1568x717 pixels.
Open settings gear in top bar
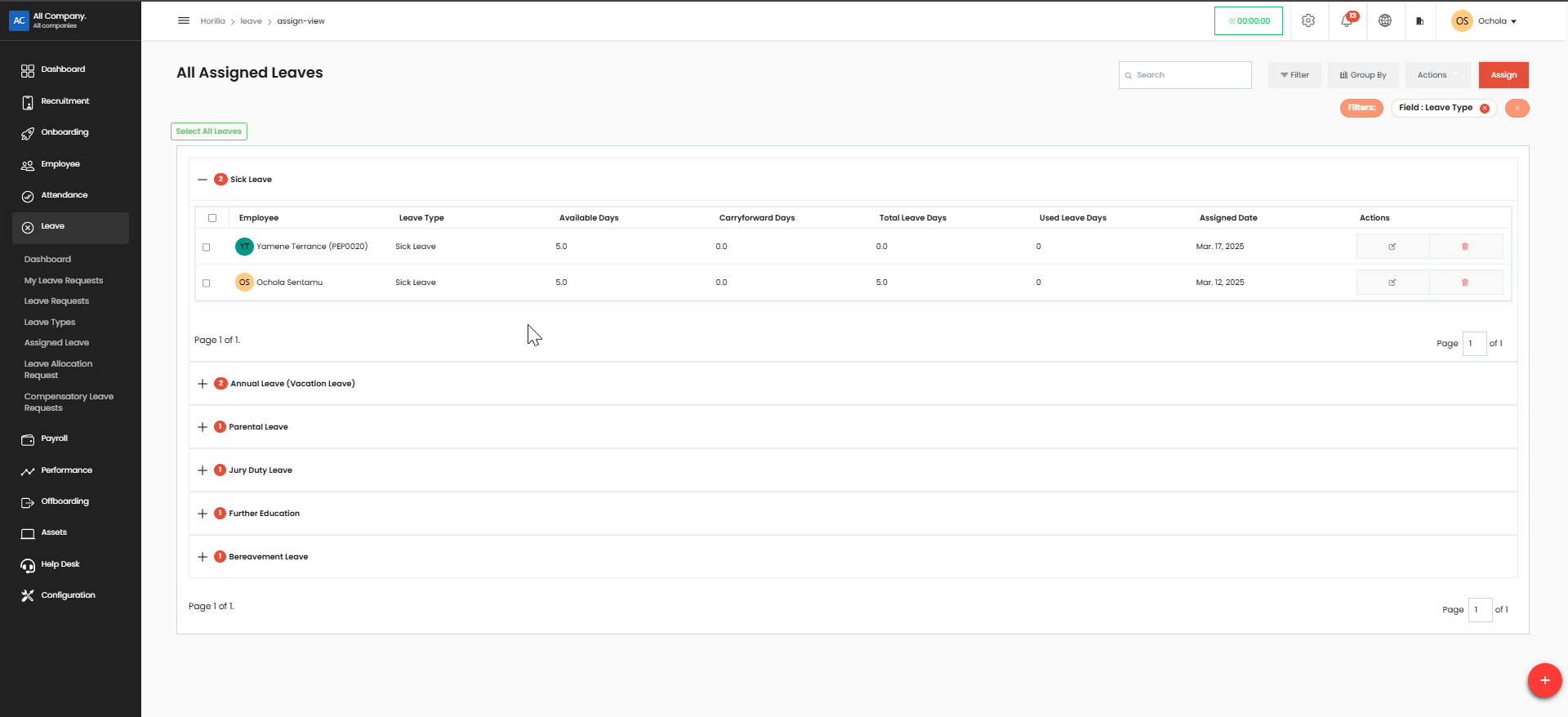pos(1308,20)
